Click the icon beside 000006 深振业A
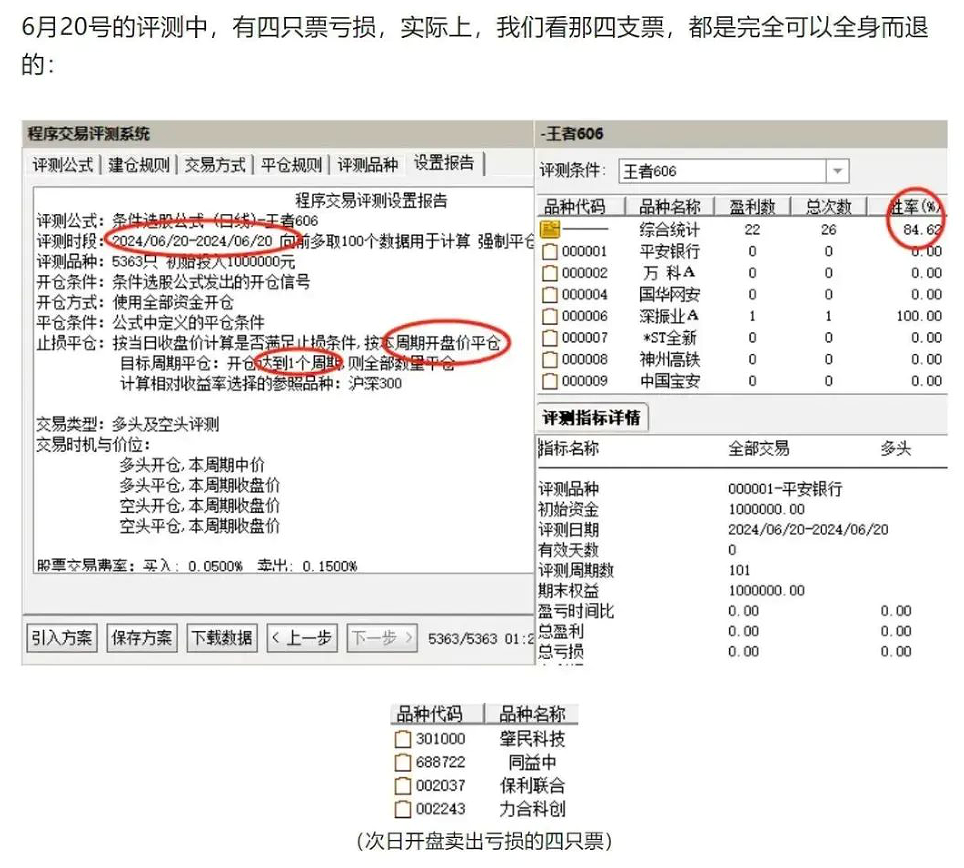This screenshot has width=964, height=868. point(549,316)
